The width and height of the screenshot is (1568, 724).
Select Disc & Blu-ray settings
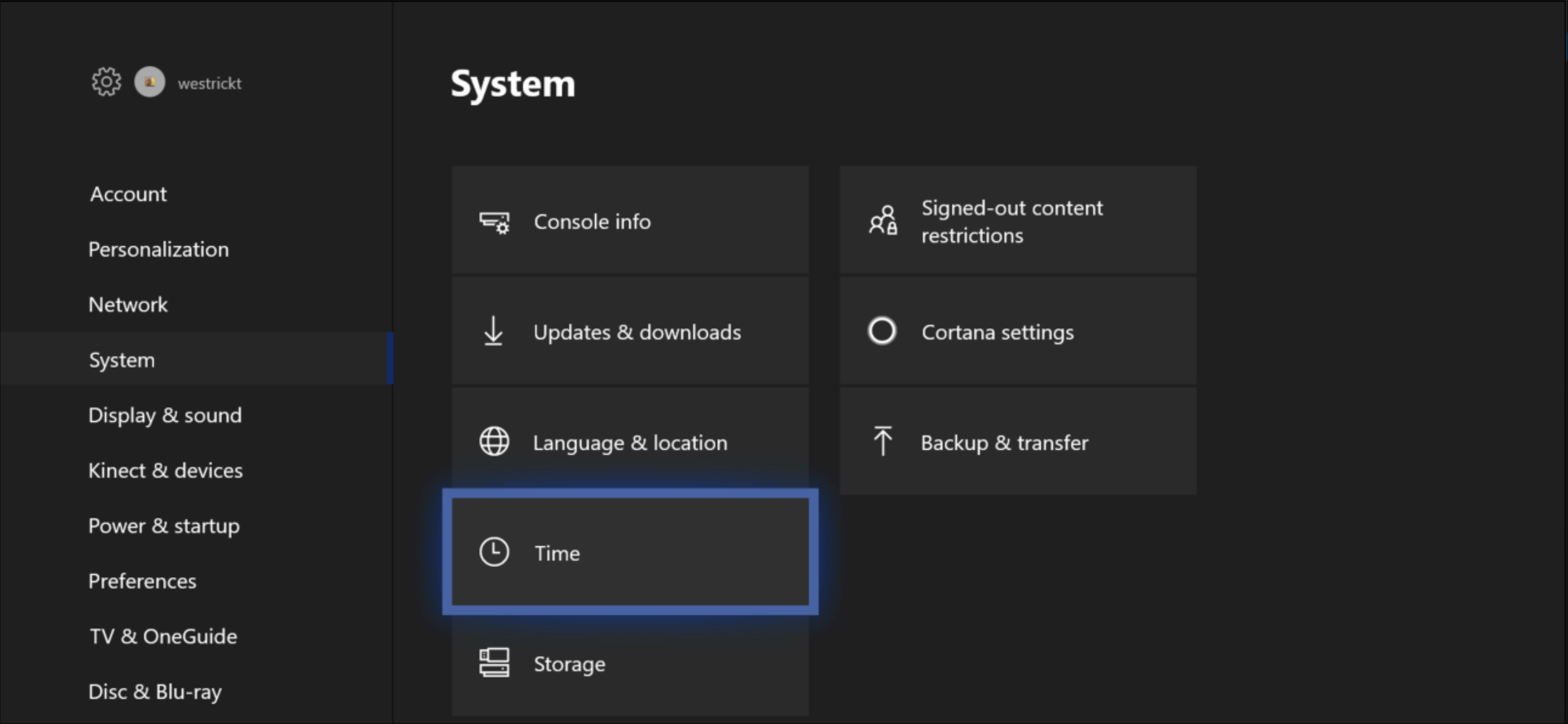tap(154, 692)
